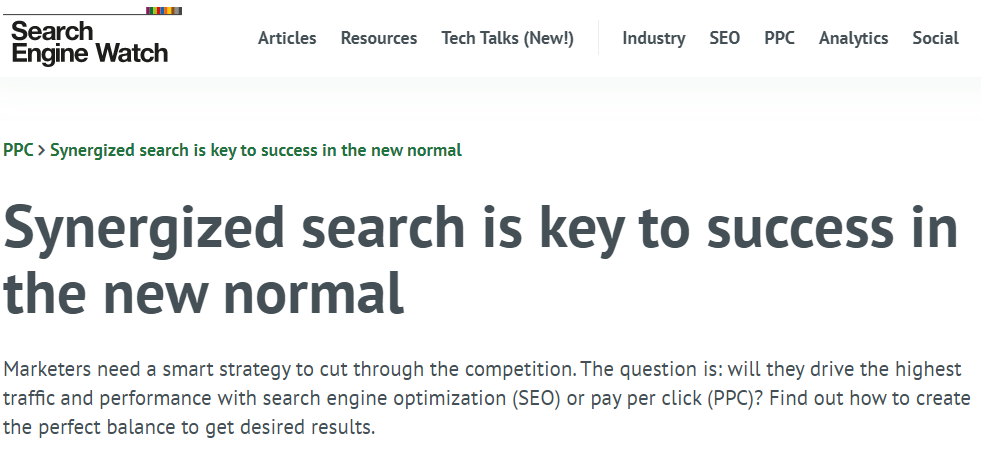This screenshot has height=466, width=981.
Task: Go to Tech Talks (New!) section
Action: [507, 38]
